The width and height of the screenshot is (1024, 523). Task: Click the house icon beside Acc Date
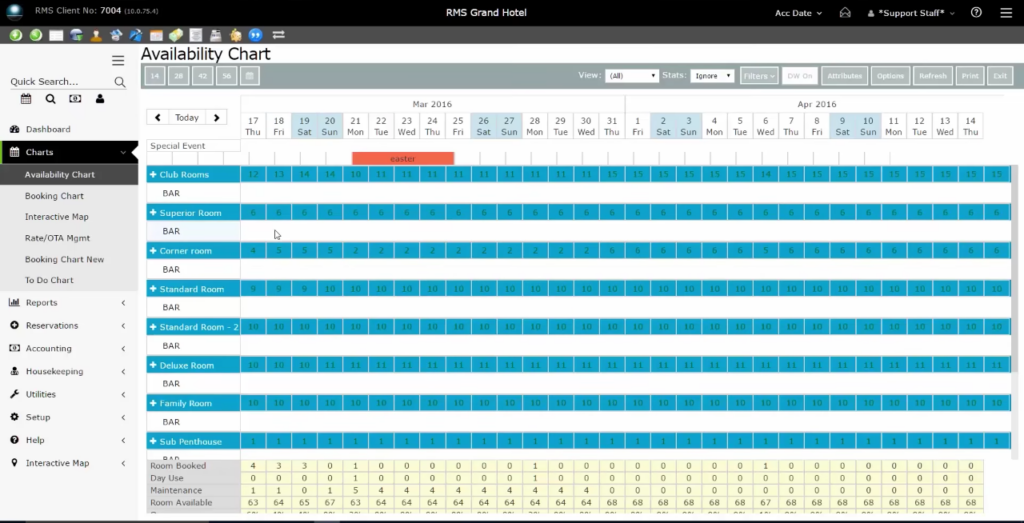click(845, 12)
